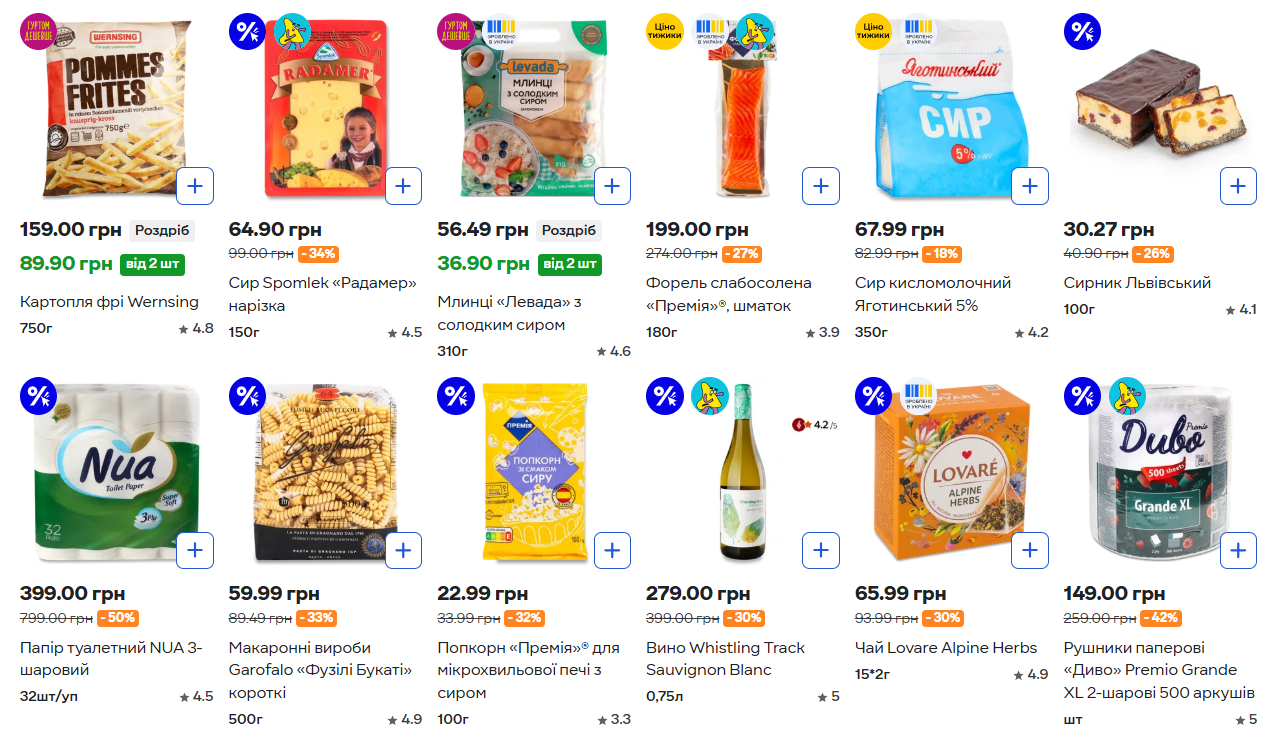This screenshot has width=1284, height=740.
Task: Add Dyvo paper towels to cart
Action: [x=1238, y=550]
